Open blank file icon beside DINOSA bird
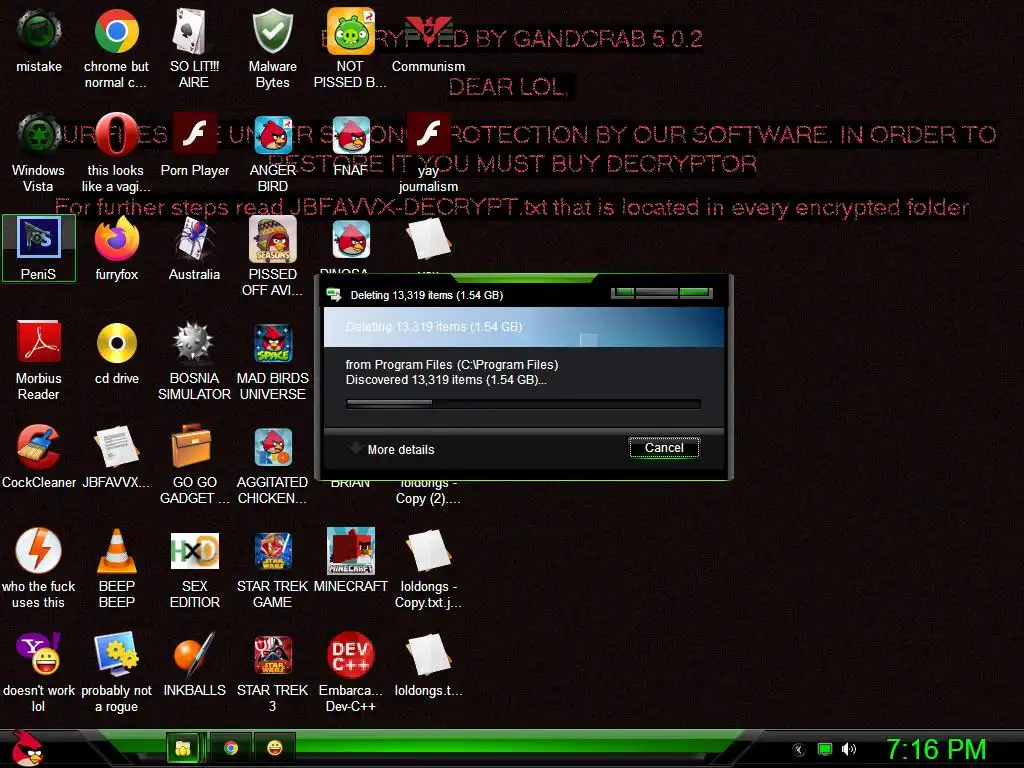Image resolution: width=1024 pixels, height=768 pixels. (428, 239)
